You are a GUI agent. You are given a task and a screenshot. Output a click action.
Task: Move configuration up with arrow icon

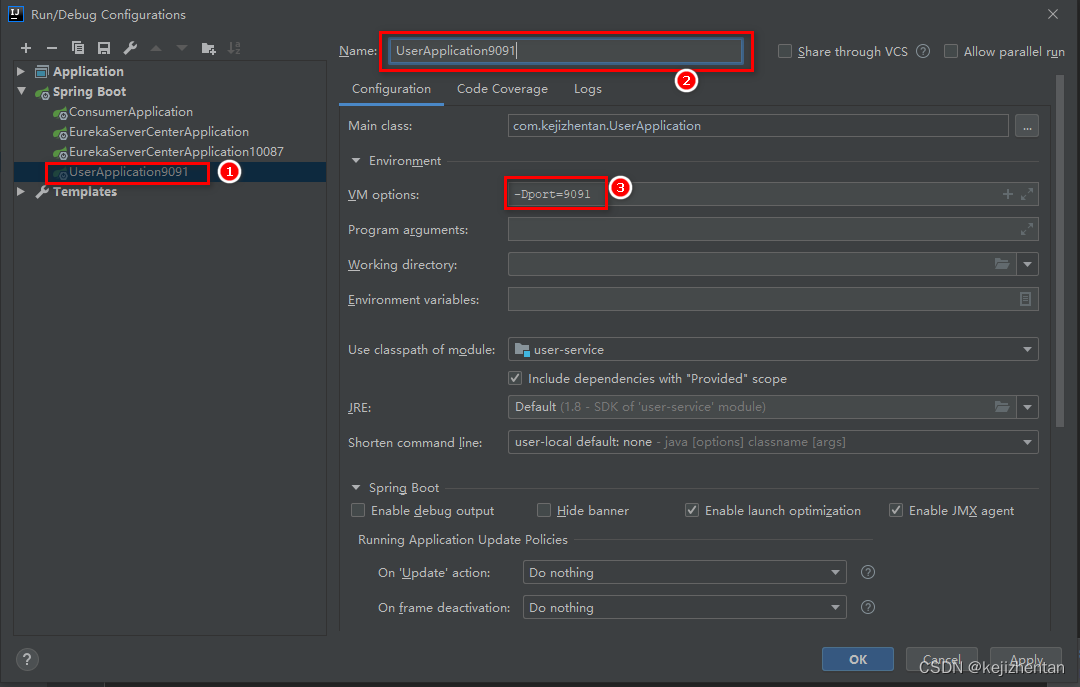[x=156, y=48]
